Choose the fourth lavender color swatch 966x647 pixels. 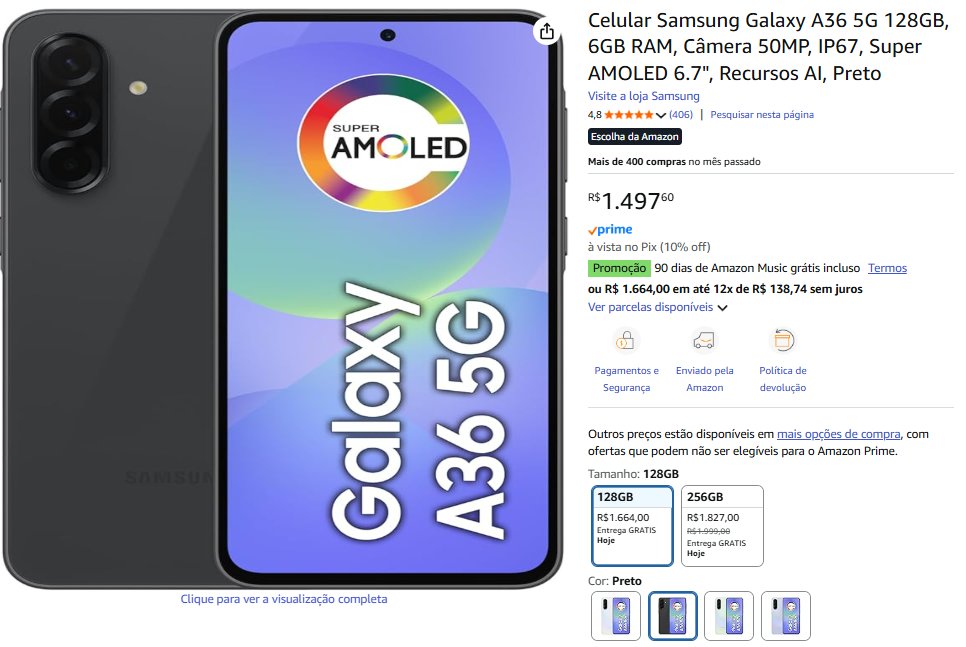click(785, 616)
